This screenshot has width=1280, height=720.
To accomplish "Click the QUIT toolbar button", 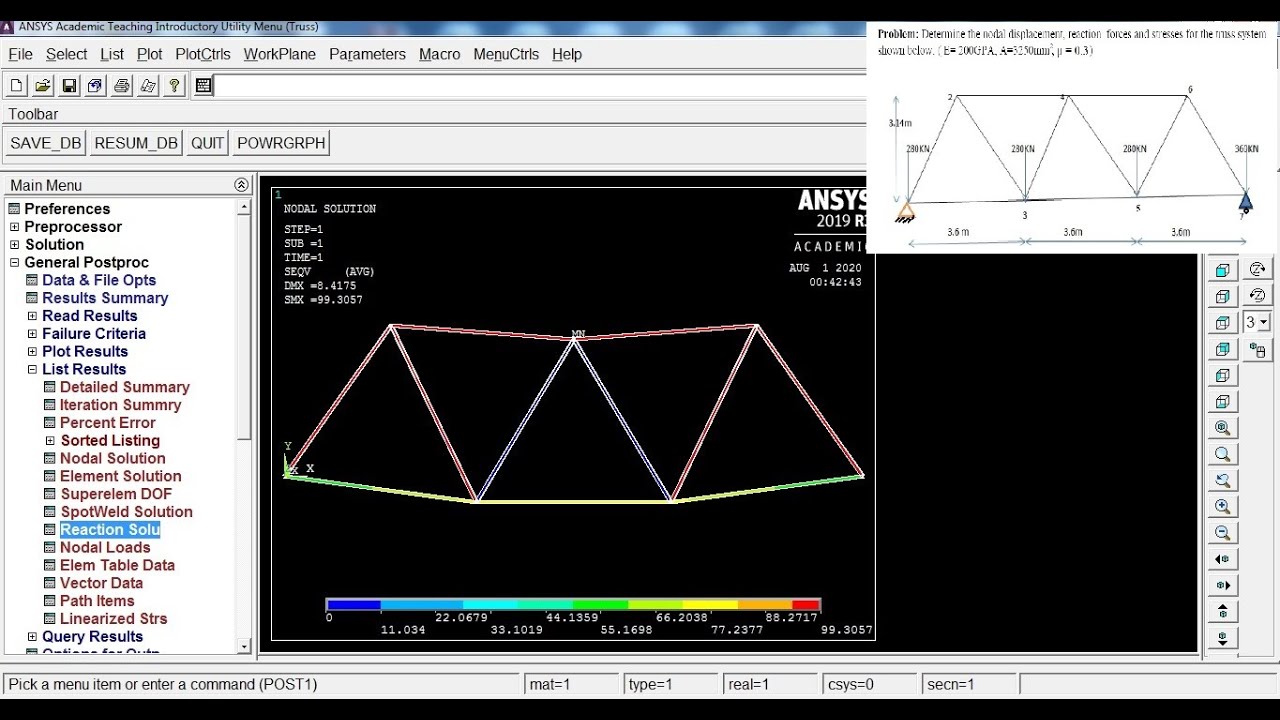I will [207, 143].
